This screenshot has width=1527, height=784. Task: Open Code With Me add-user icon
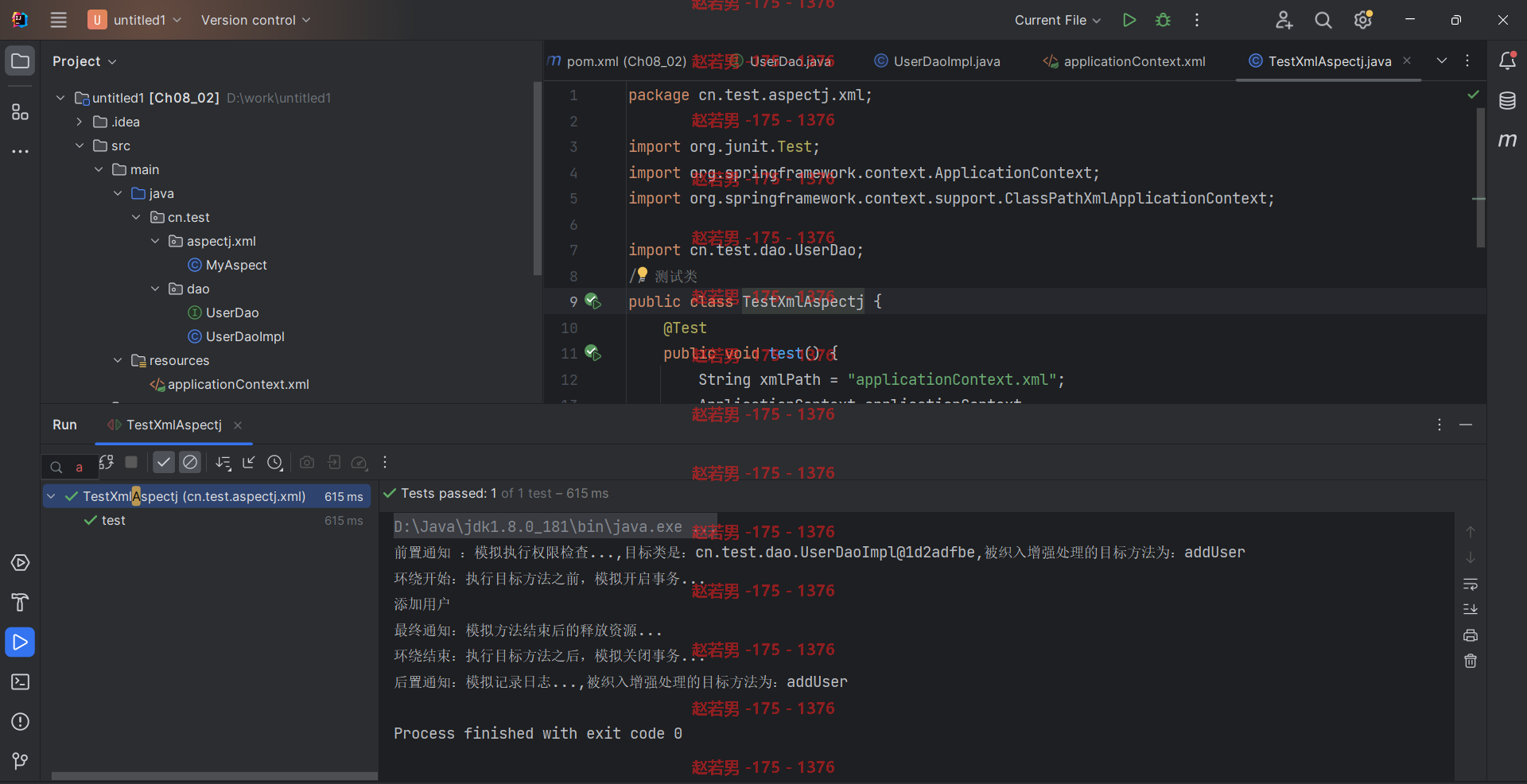tap(1284, 20)
